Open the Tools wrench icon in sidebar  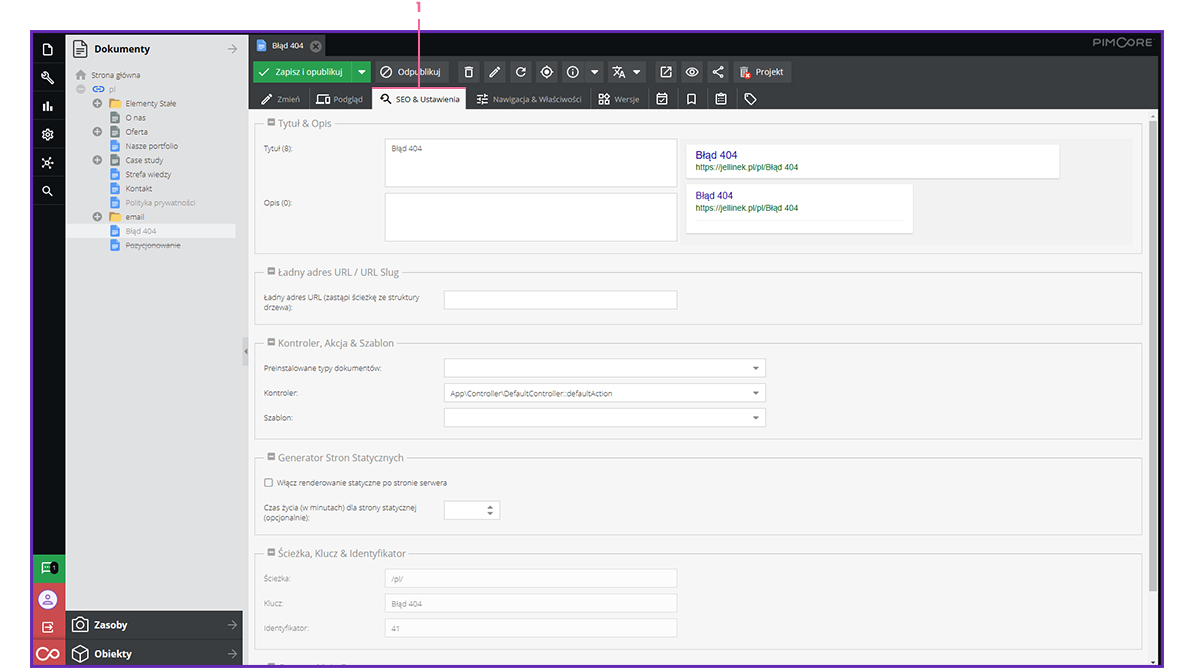point(47,77)
